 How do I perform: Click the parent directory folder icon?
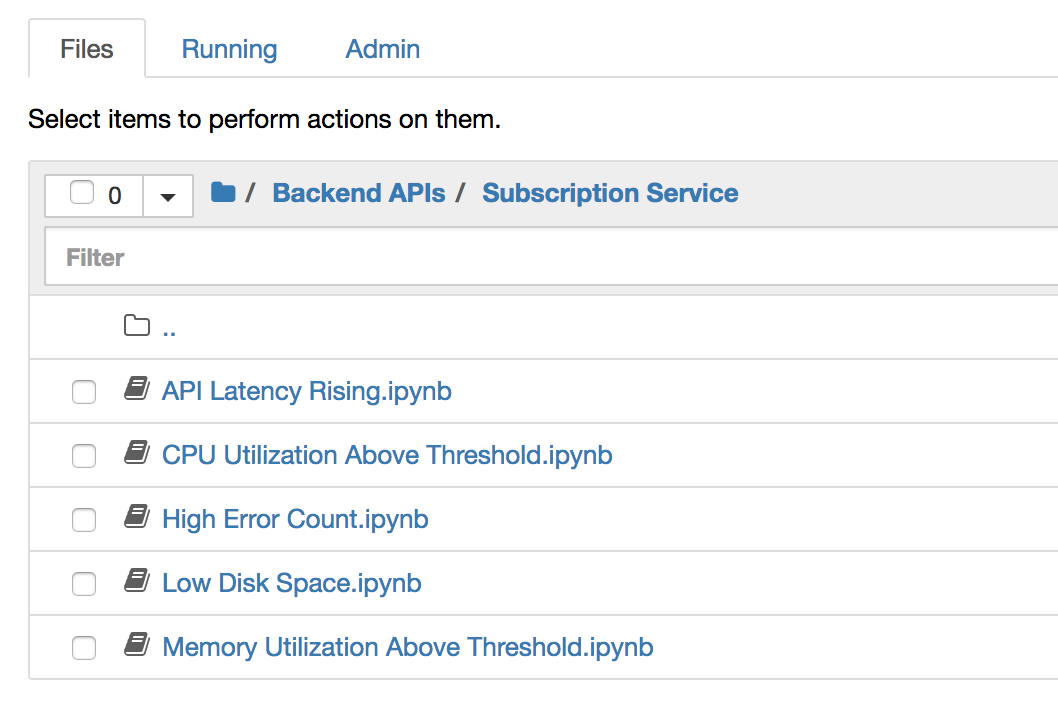(136, 326)
